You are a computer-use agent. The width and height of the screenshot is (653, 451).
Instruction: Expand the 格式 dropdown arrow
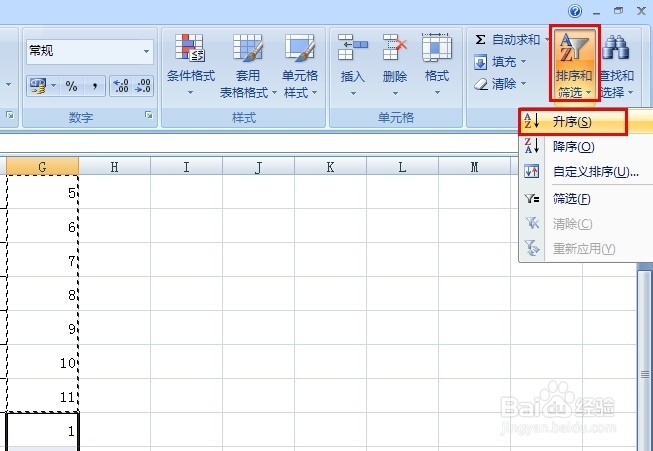pyautogui.click(x=437, y=92)
